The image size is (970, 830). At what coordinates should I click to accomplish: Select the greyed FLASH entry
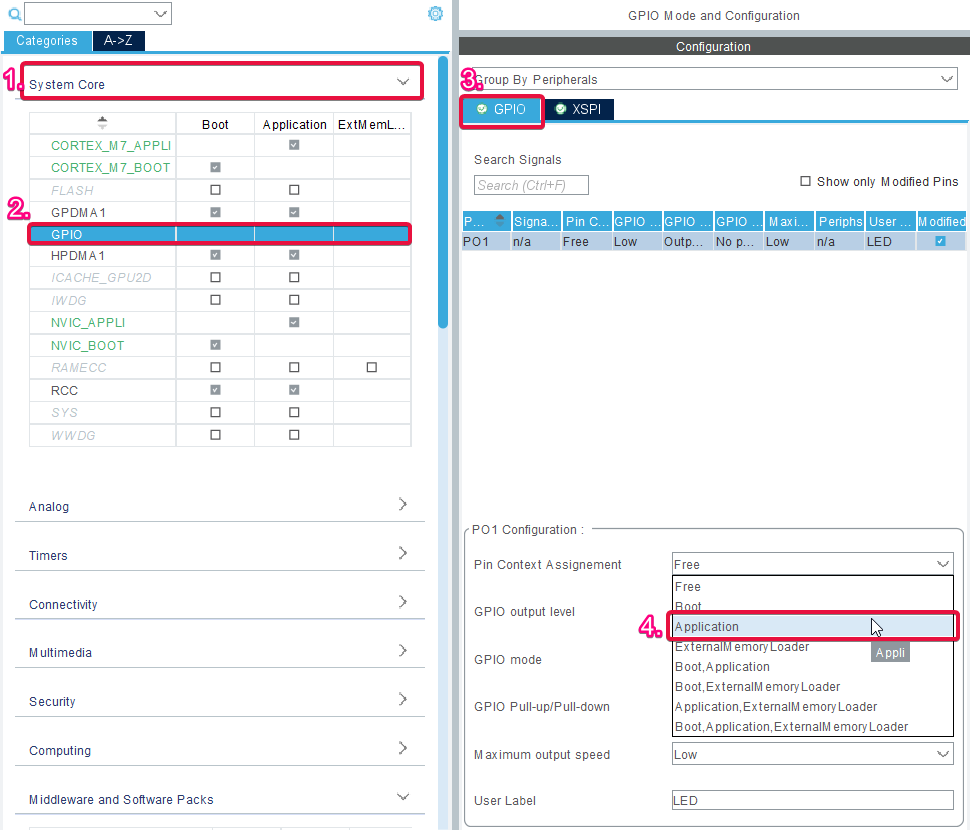tap(72, 190)
